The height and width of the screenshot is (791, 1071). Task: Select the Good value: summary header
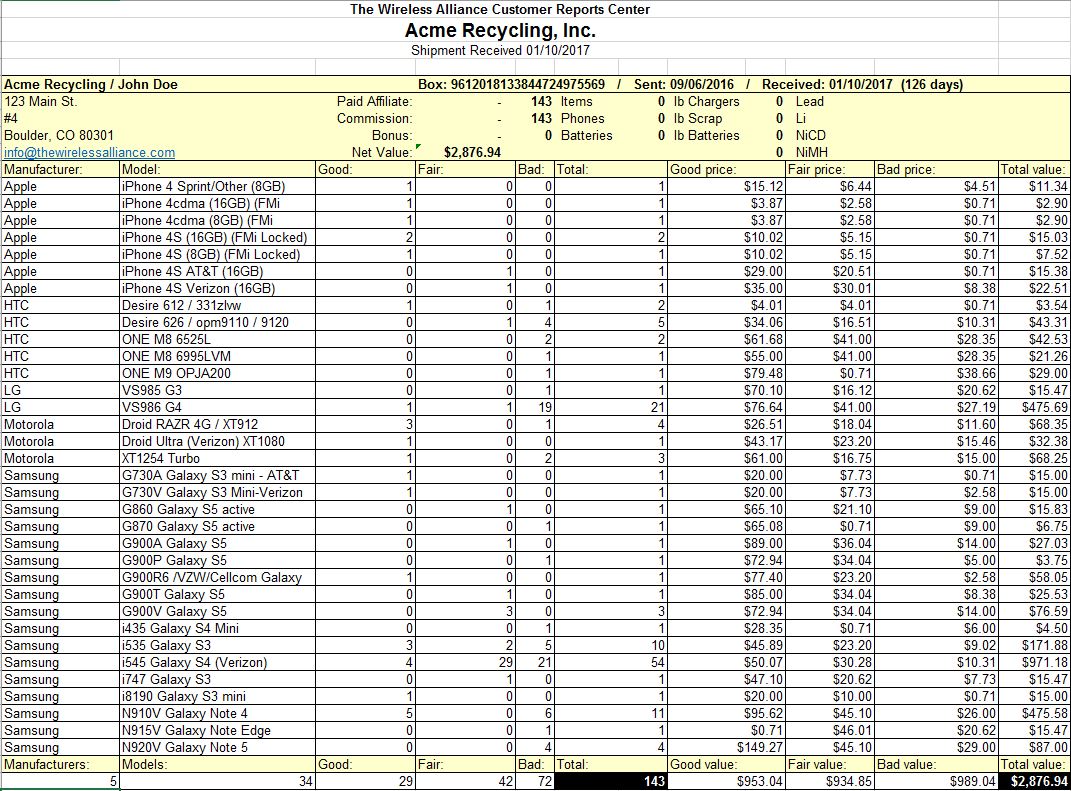(726, 764)
